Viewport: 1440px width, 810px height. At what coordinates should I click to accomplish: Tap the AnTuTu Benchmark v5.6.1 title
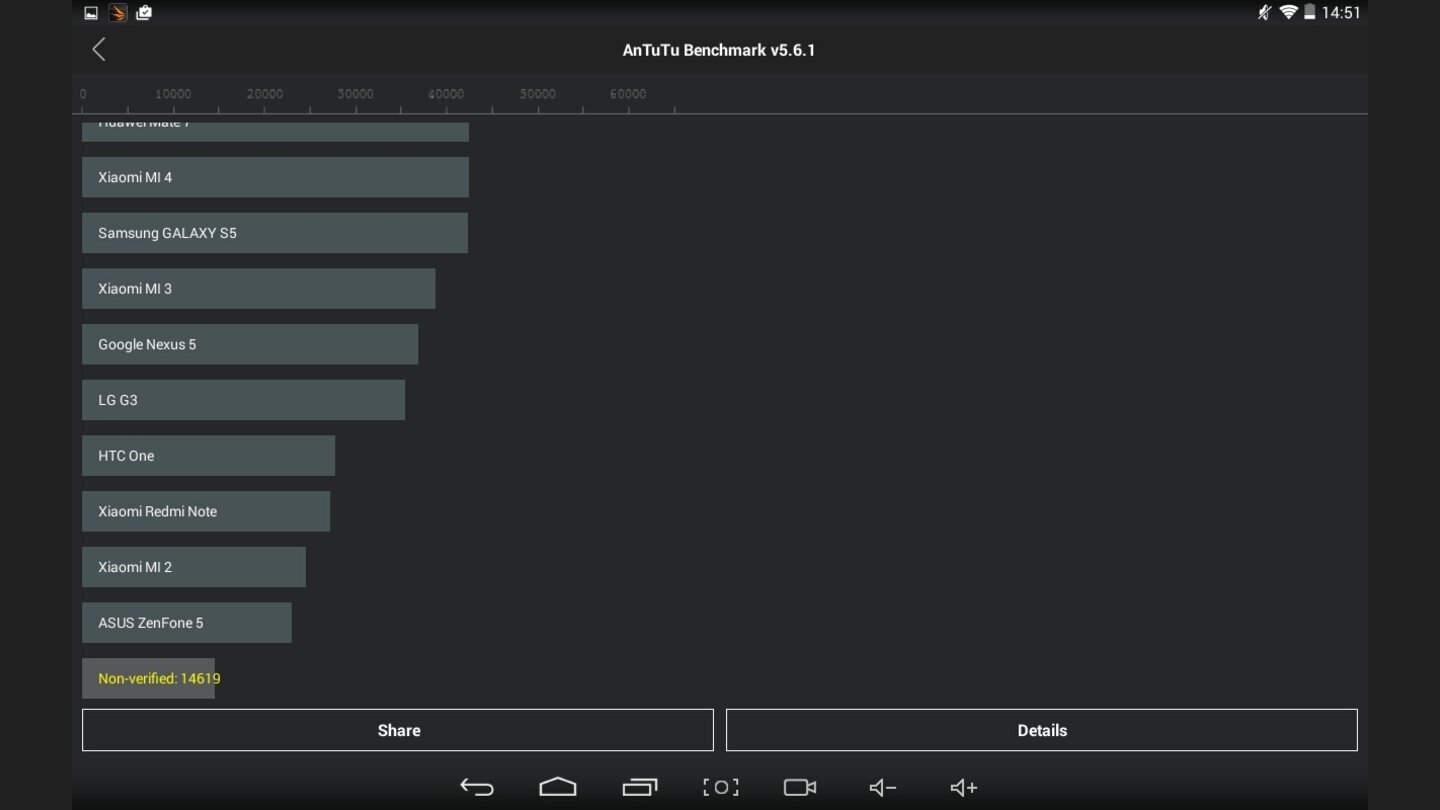pos(719,50)
